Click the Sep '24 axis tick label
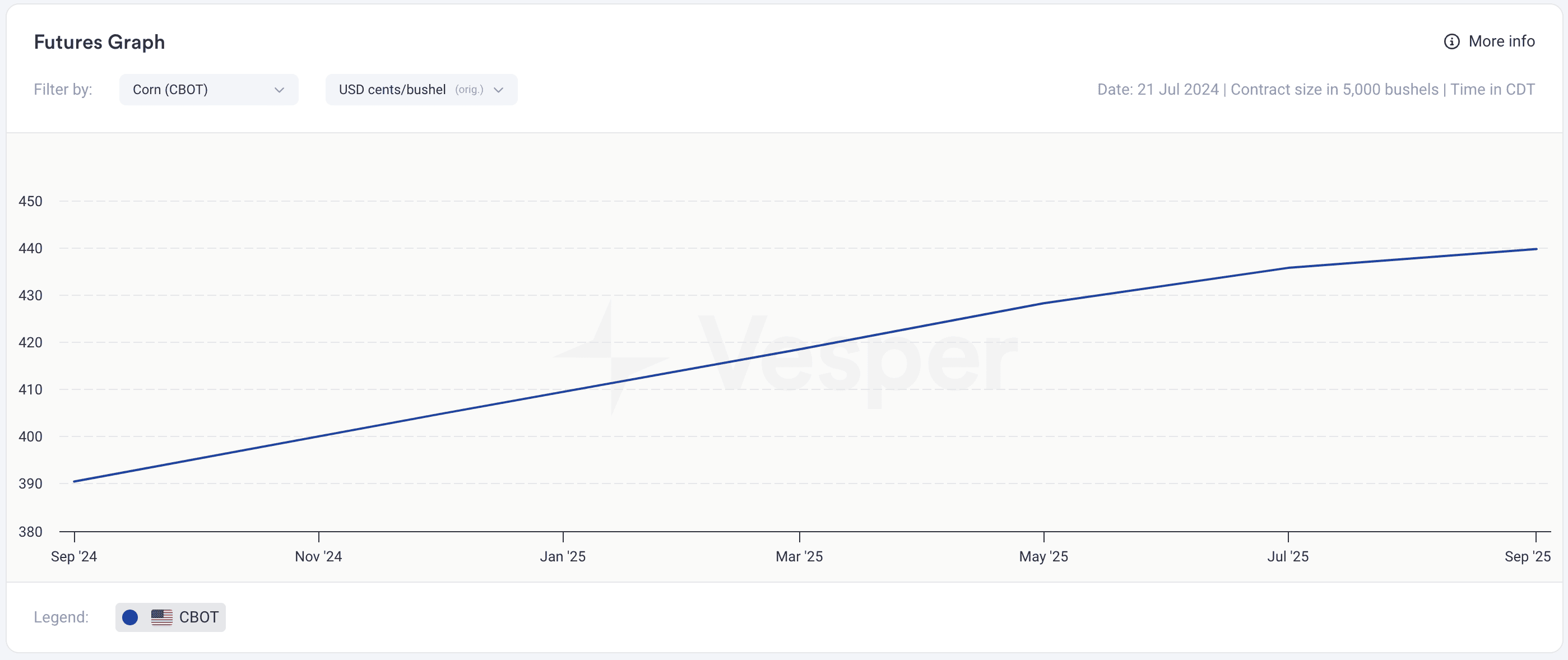 click(73, 556)
